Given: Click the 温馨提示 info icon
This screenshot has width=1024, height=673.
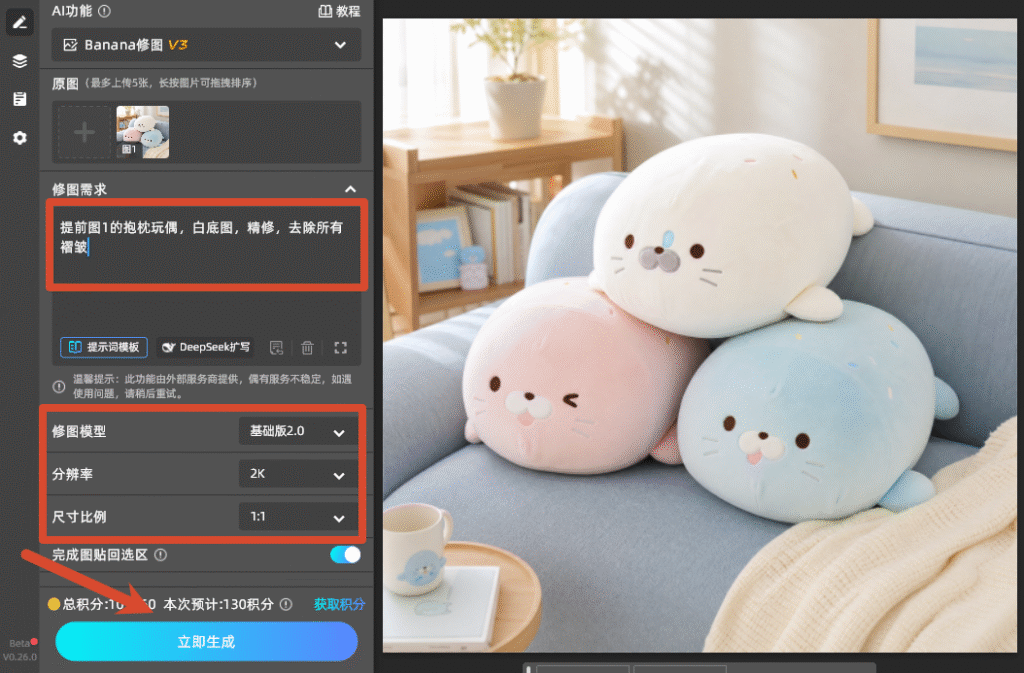Looking at the screenshot, I should (x=59, y=386).
